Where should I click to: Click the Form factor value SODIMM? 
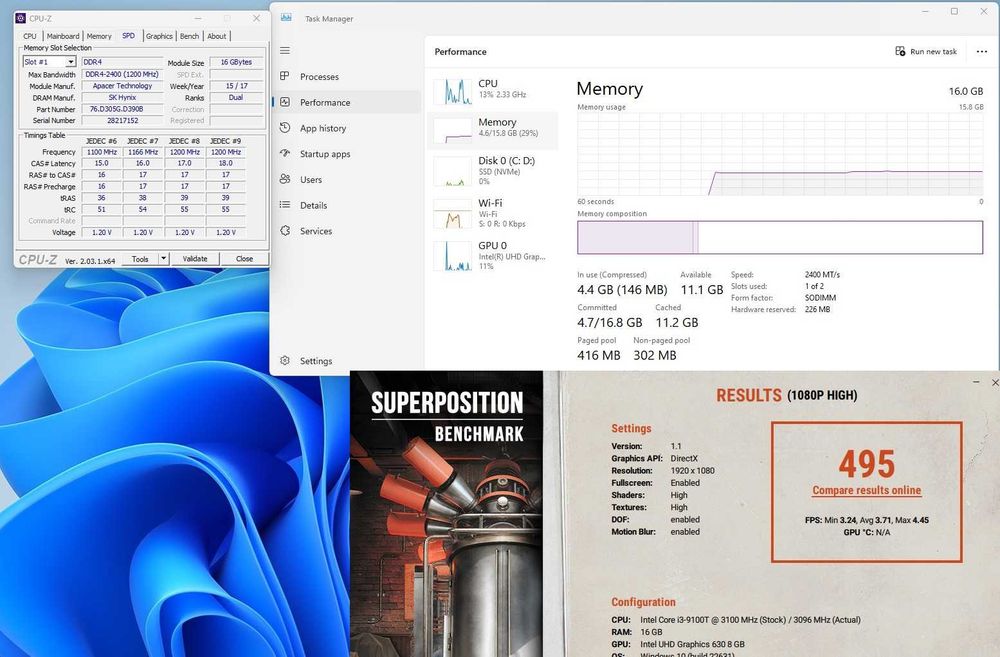pos(820,298)
